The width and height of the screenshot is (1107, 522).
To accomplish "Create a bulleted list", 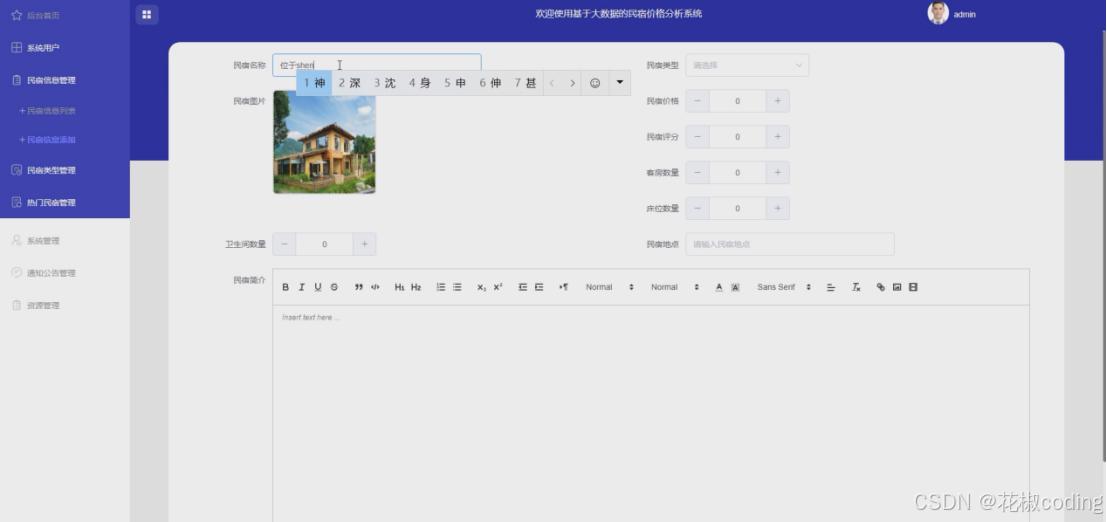I will point(457,287).
